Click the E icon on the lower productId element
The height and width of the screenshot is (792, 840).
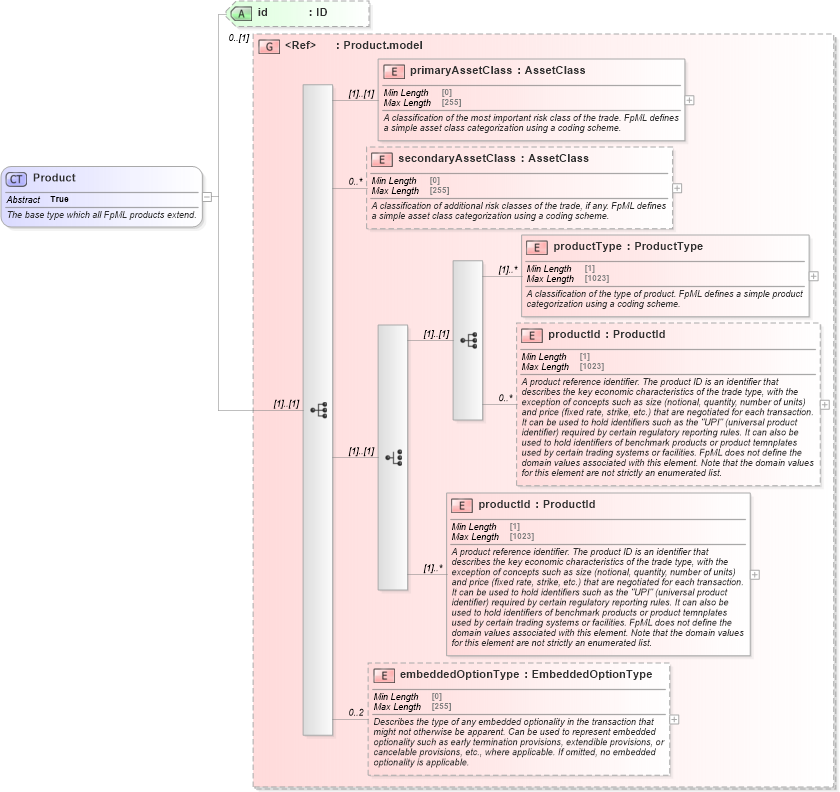(x=461, y=505)
